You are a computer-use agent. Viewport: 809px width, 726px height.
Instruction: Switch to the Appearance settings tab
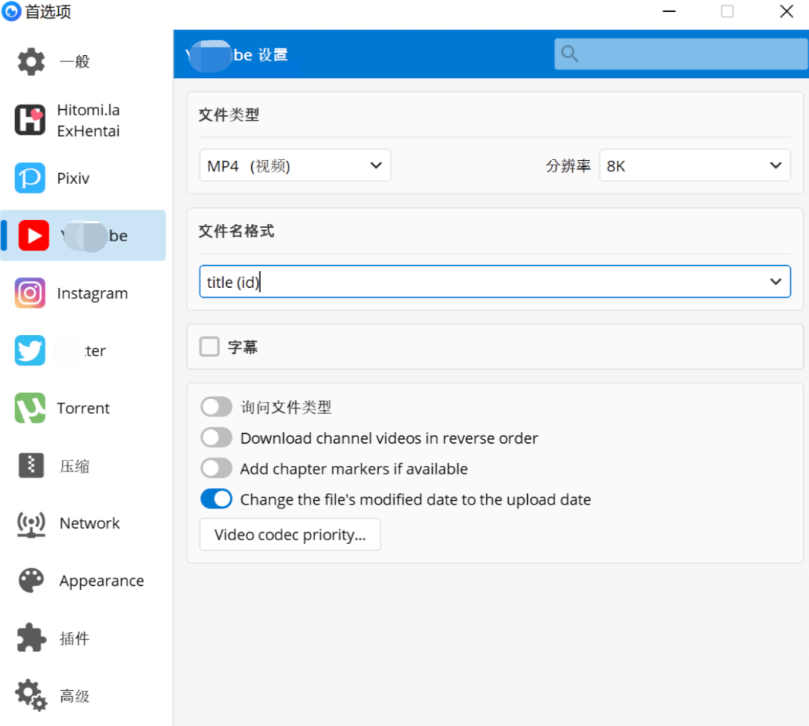point(83,580)
